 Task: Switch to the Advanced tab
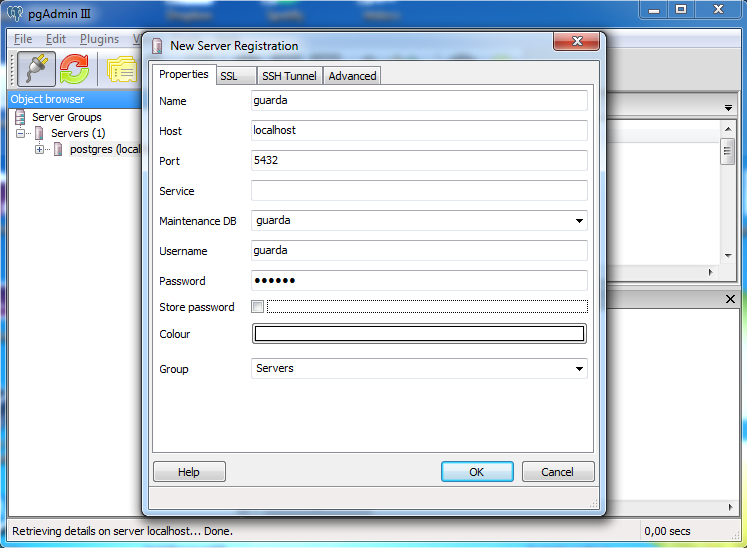(x=352, y=76)
